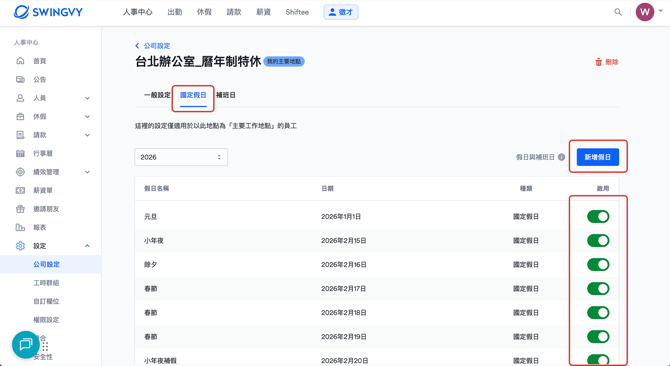This screenshot has height=366, width=670.
Task: Click the 日期 column header
Action: click(x=327, y=188)
